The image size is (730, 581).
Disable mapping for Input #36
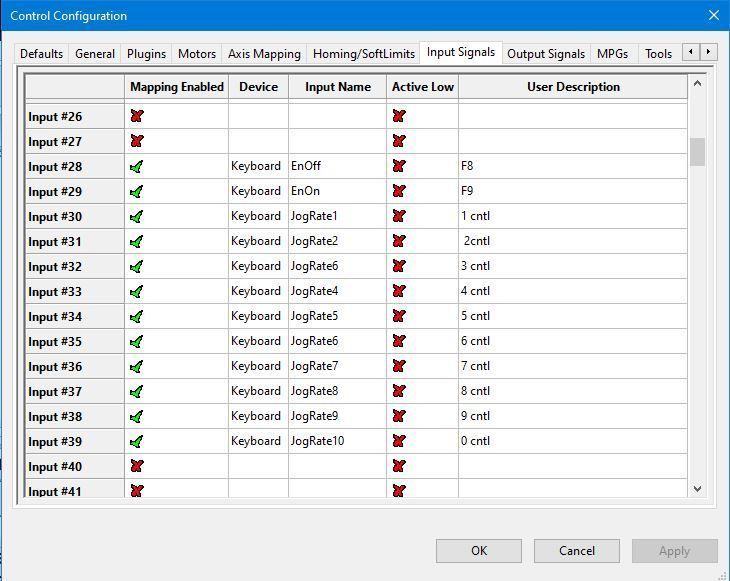[x=136, y=366]
